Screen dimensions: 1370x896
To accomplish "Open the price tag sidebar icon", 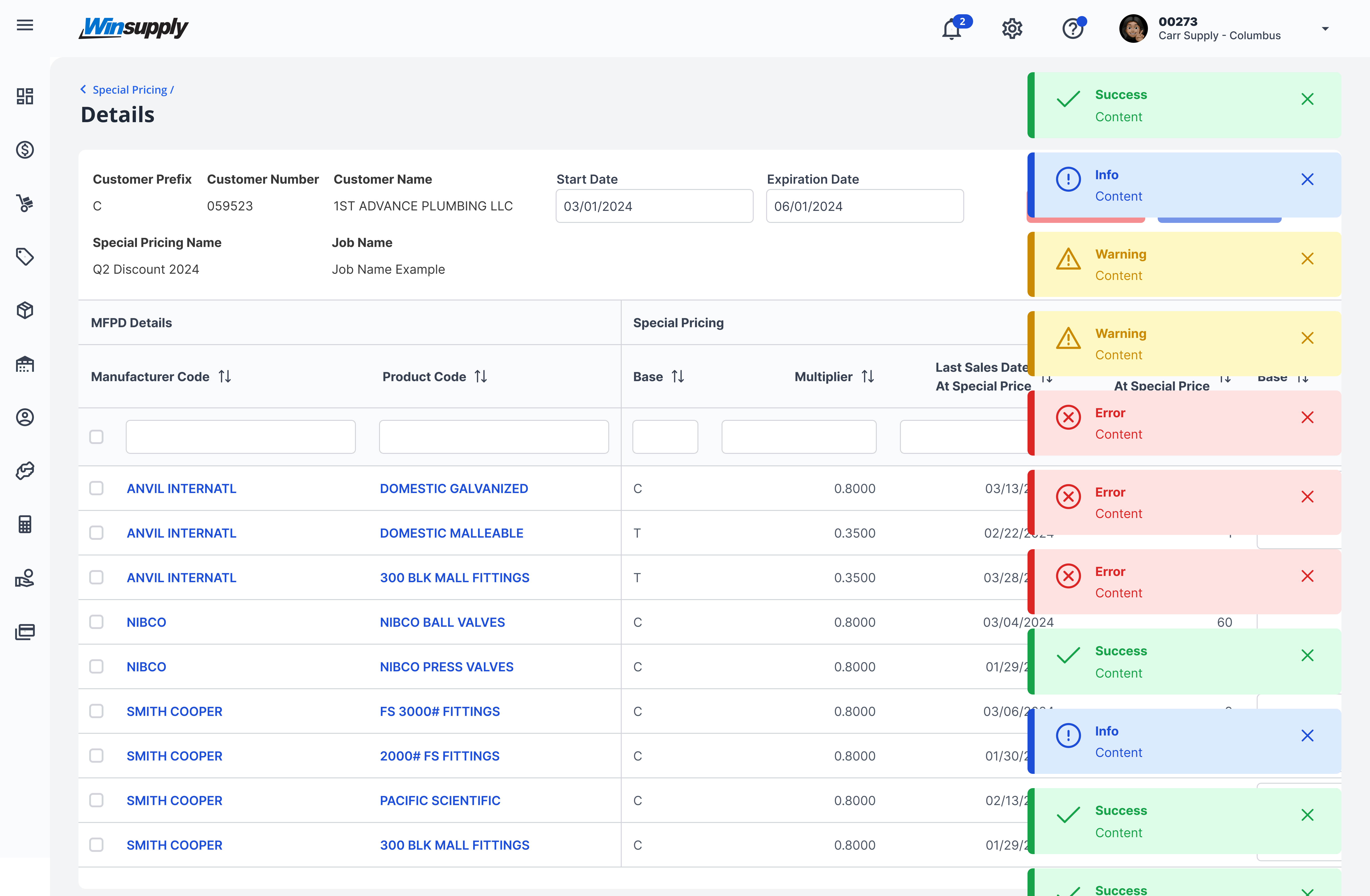I will (25, 257).
